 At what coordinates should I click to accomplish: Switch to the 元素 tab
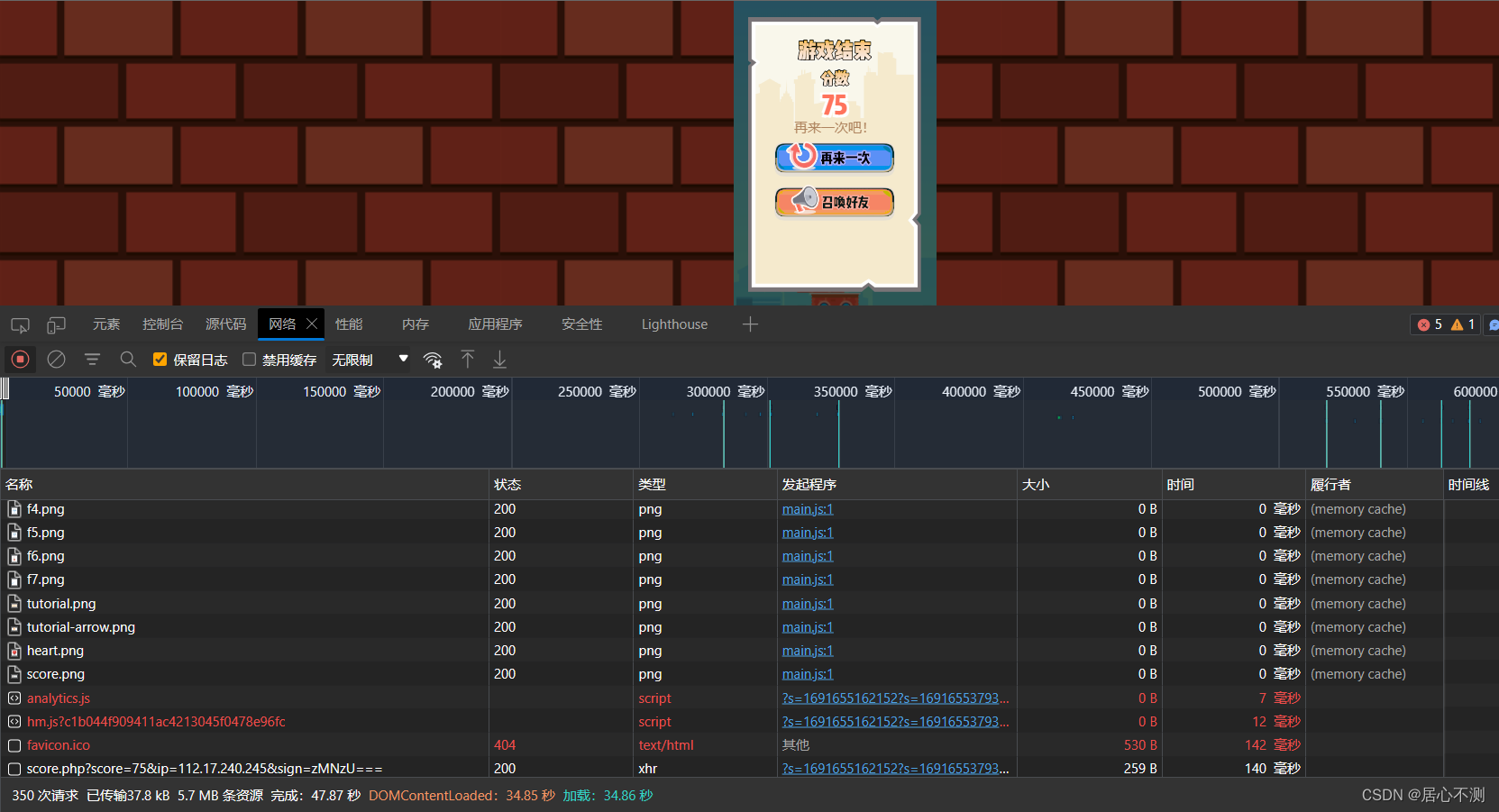(x=106, y=324)
